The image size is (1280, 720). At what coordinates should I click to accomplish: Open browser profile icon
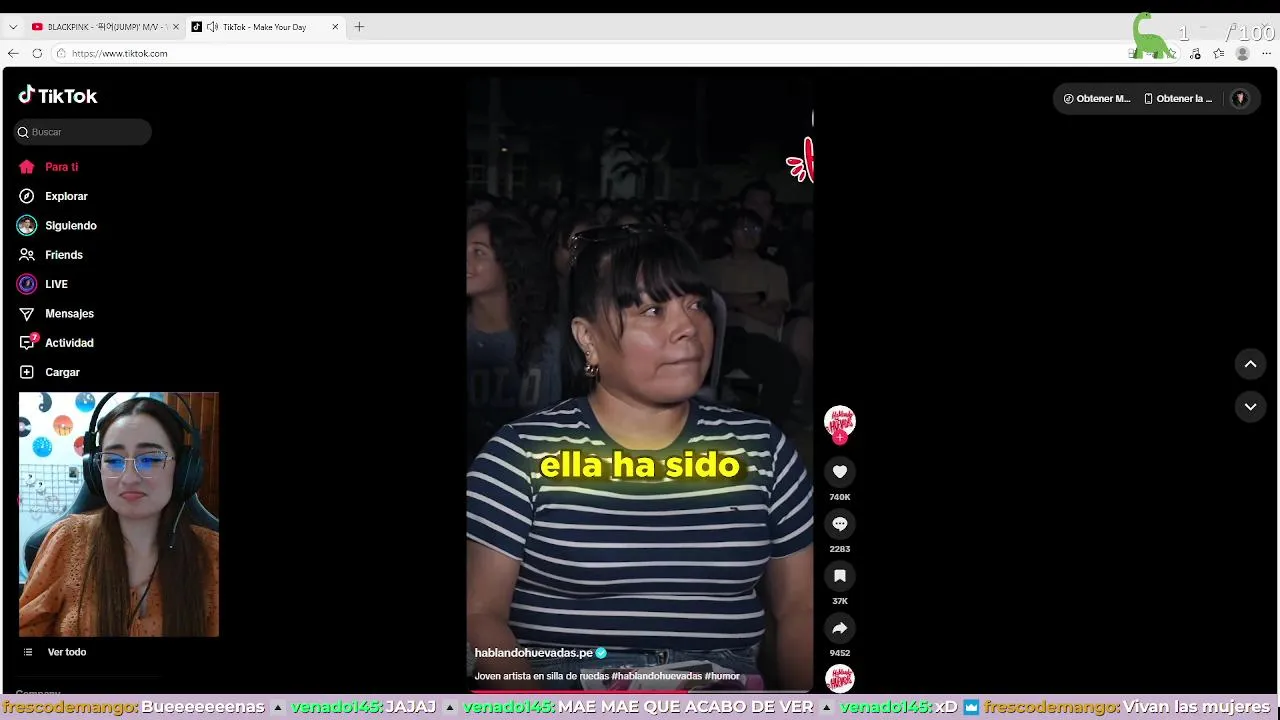(x=1243, y=54)
